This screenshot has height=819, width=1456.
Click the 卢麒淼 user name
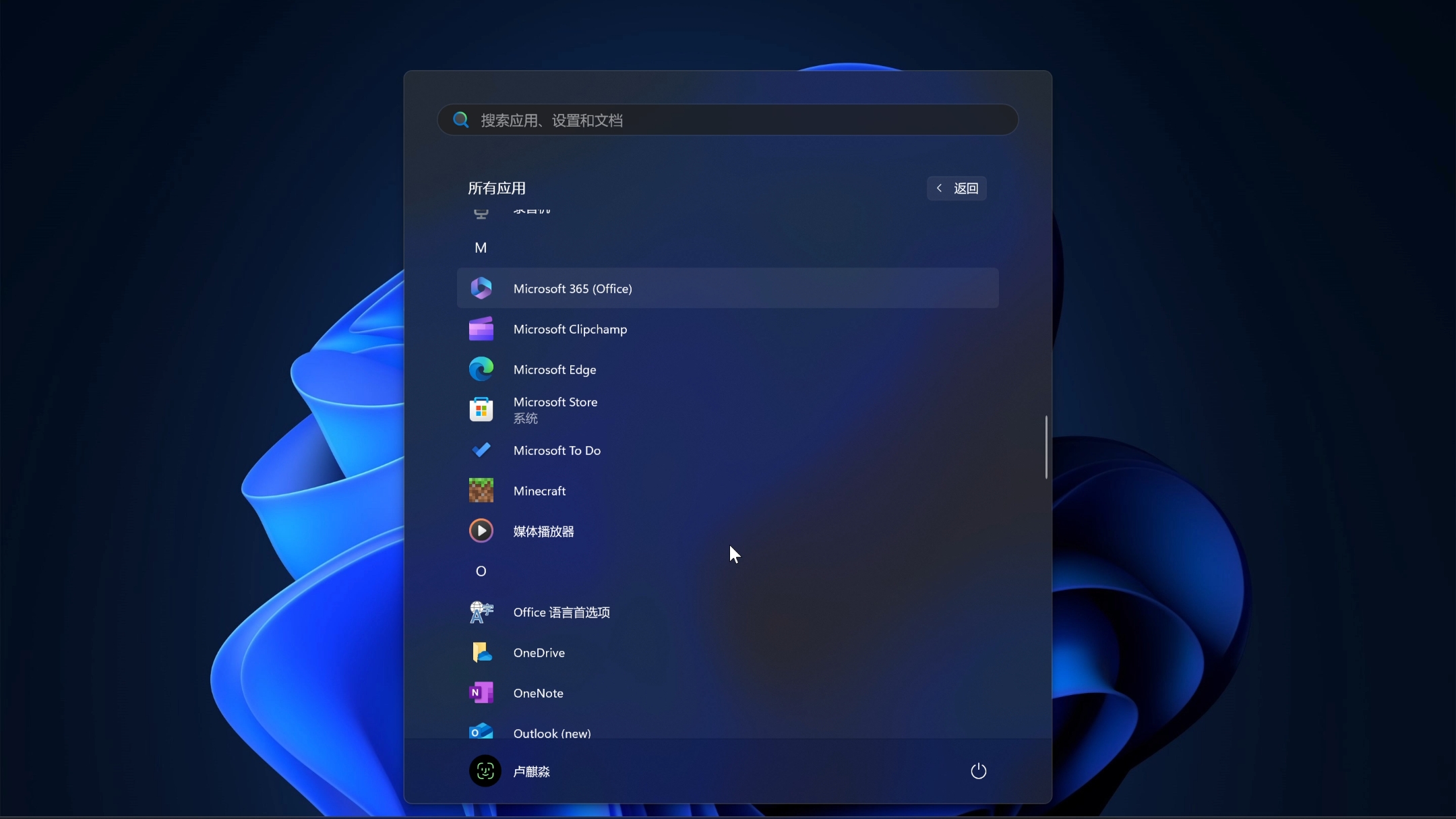point(531,771)
